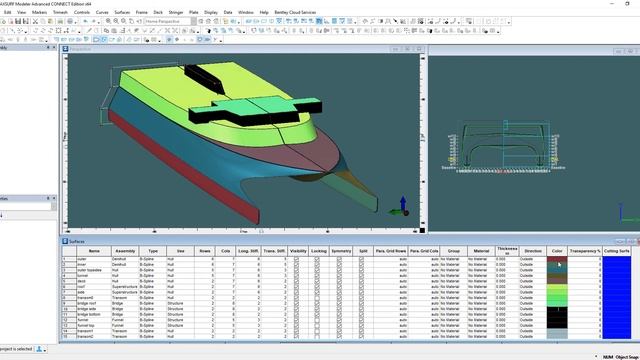Click the highlighted icon left of third-row end arrow

pyautogui.click(x=207, y=40)
